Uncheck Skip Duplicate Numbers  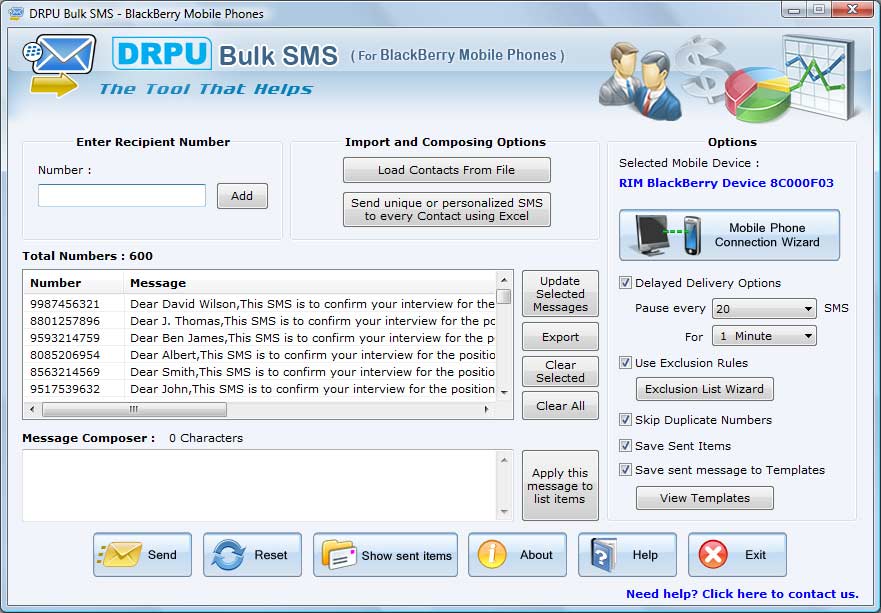coord(625,419)
